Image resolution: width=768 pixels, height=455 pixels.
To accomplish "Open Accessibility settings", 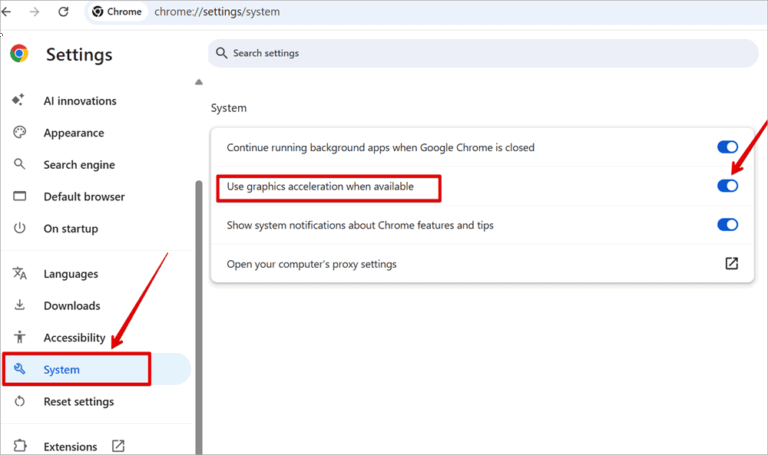I will click(74, 338).
